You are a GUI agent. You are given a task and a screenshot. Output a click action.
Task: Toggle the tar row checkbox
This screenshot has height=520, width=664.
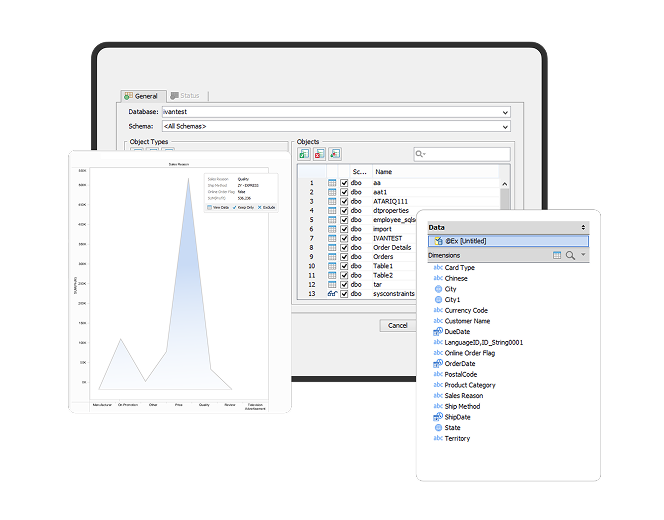(x=344, y=285)
